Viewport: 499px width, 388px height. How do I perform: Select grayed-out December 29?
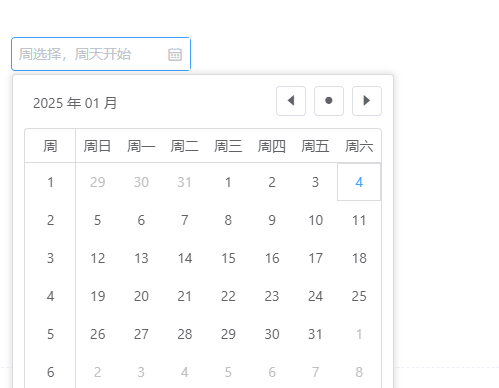point(97,182)
